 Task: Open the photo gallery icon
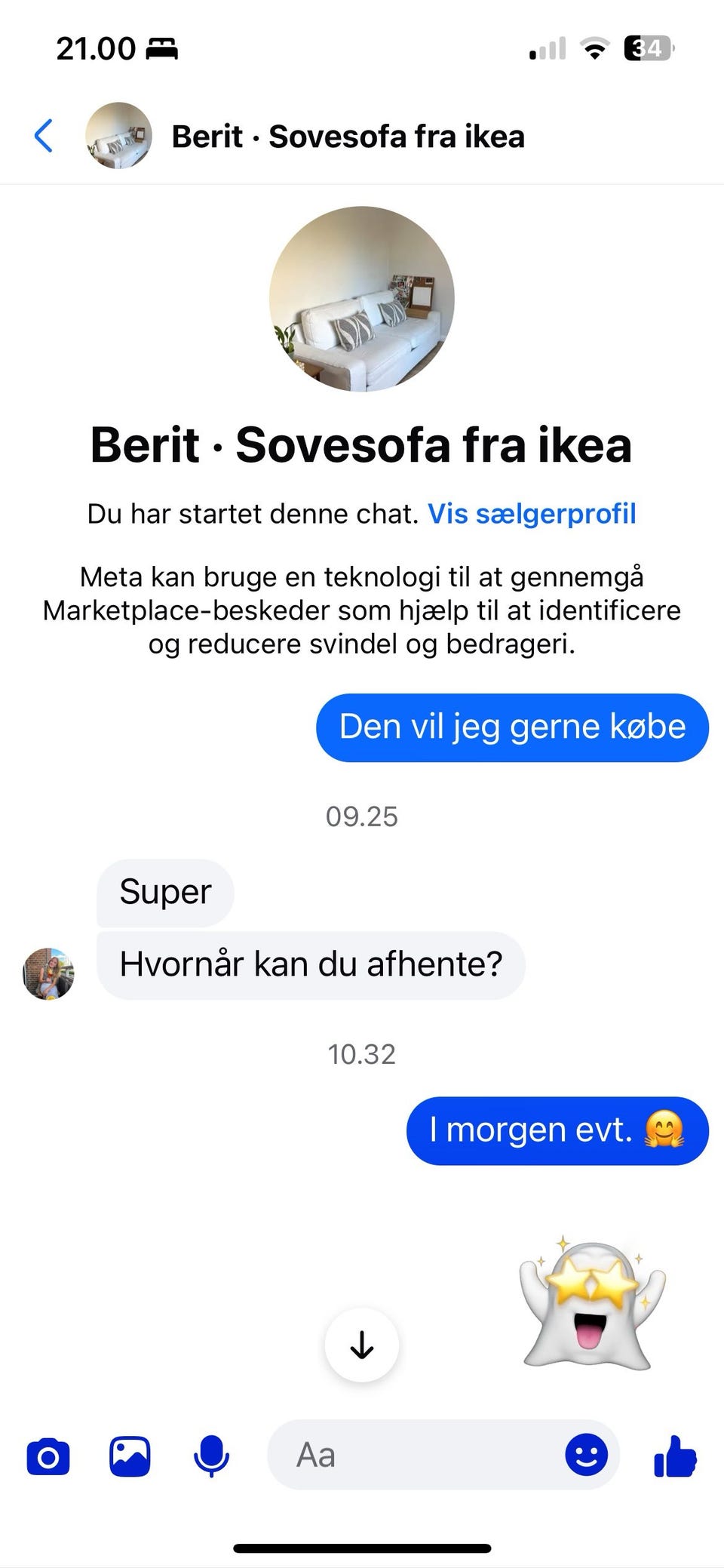click(130, 1456)
